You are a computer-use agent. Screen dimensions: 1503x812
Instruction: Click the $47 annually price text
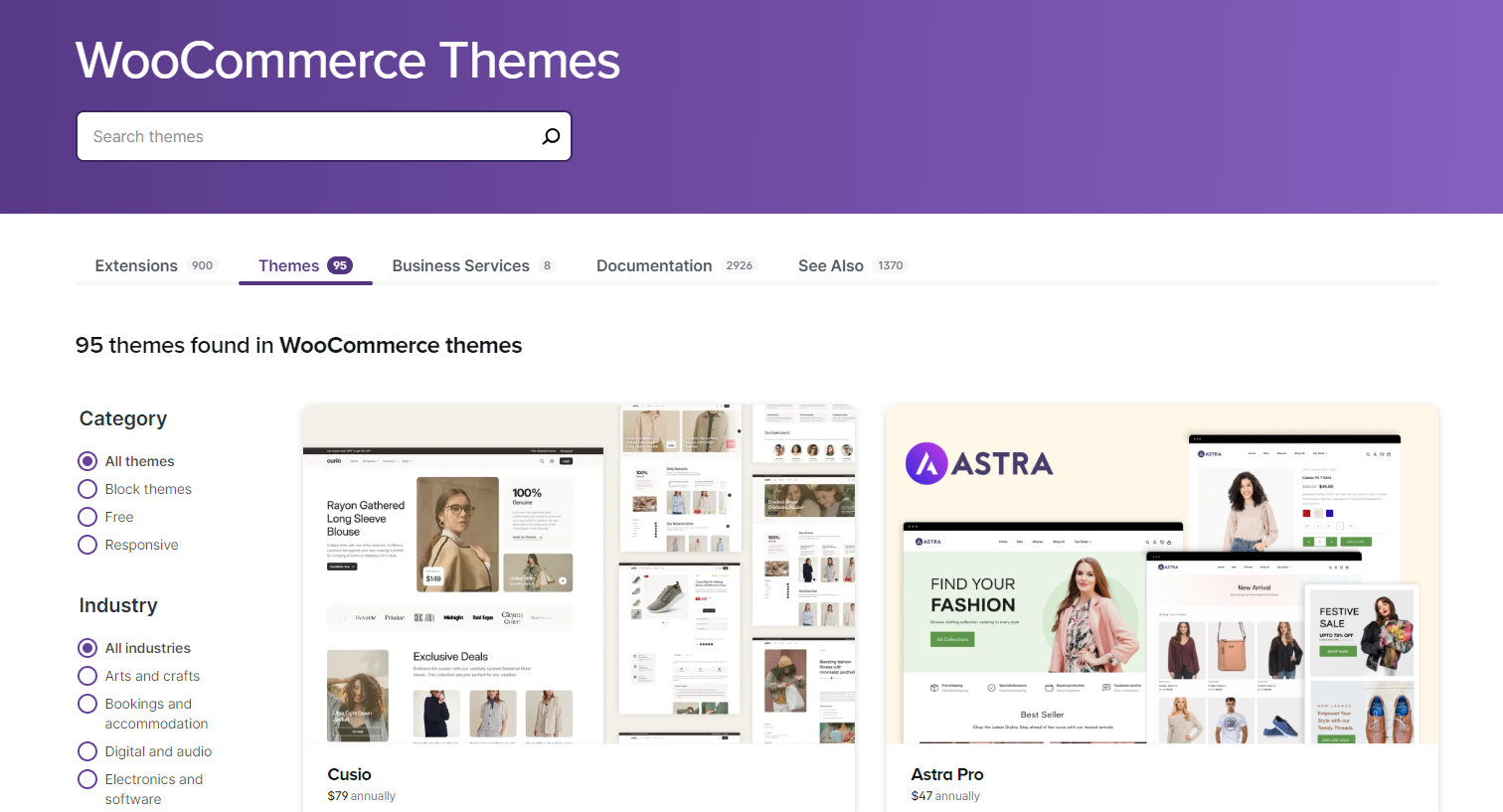[945, 796]
